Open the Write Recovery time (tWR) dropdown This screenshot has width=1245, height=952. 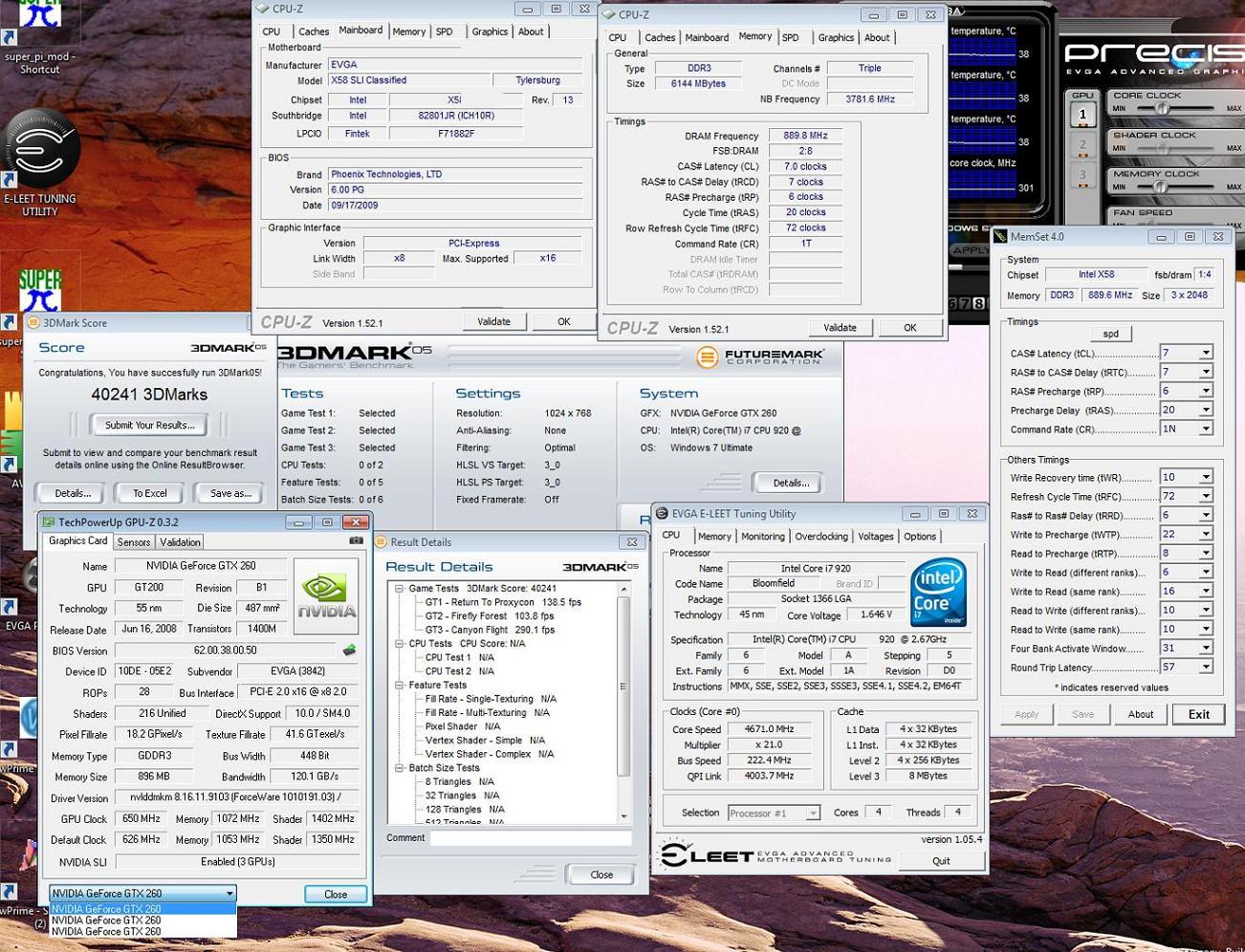click(1206, 477)
